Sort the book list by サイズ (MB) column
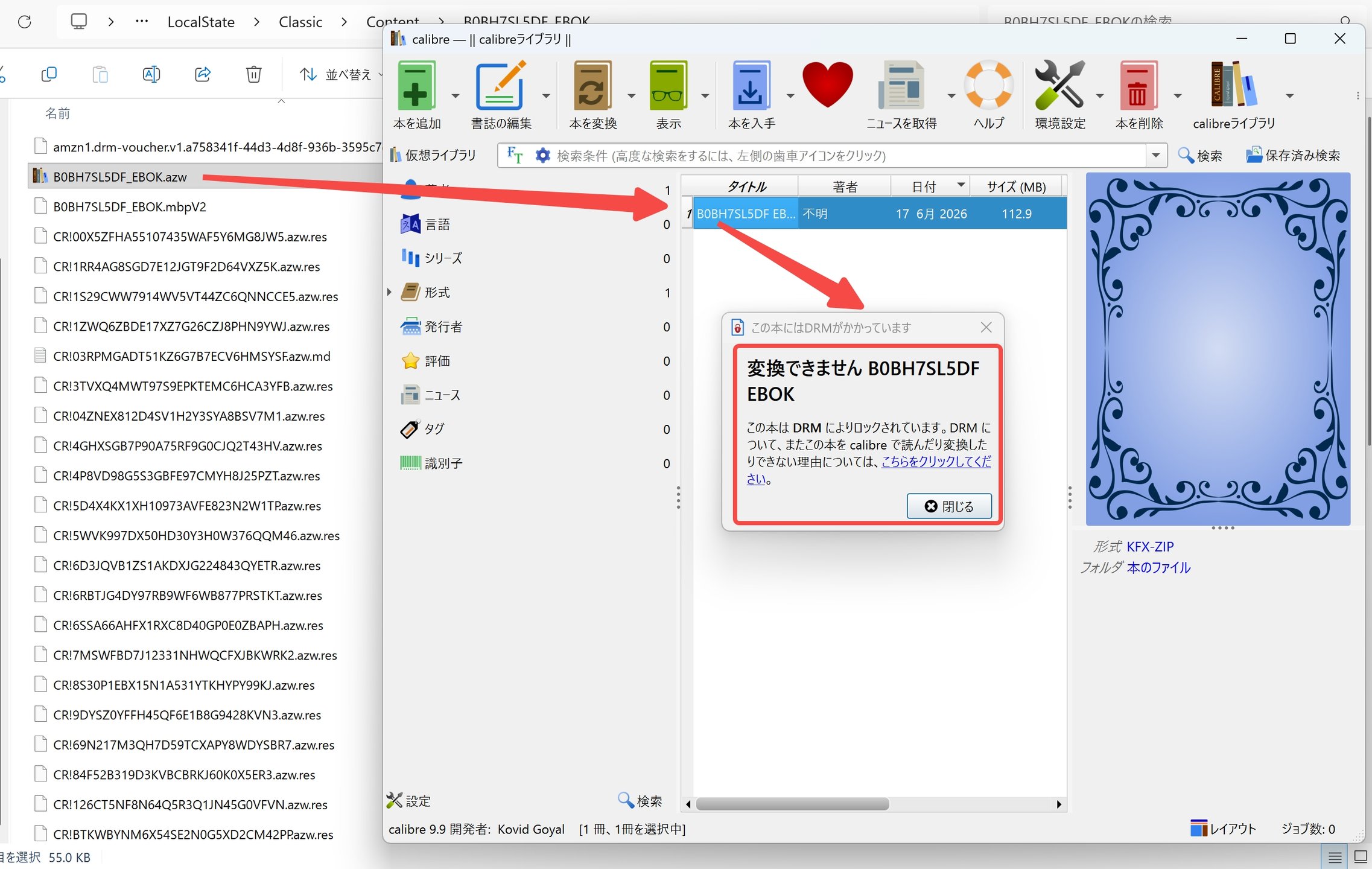1372x869 pixels. click(x=1017, y=186)
